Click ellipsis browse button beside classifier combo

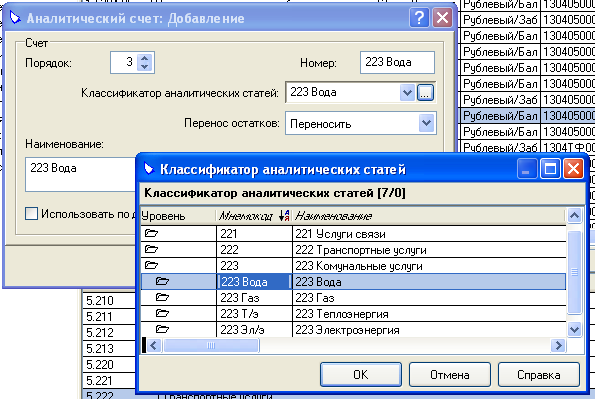point(425,93)
